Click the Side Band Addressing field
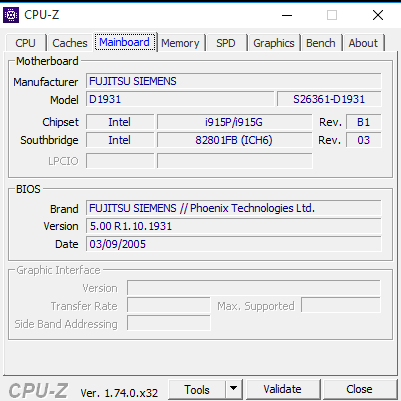The height and width of the screenshot is (401, 401). tap(169, 323)
